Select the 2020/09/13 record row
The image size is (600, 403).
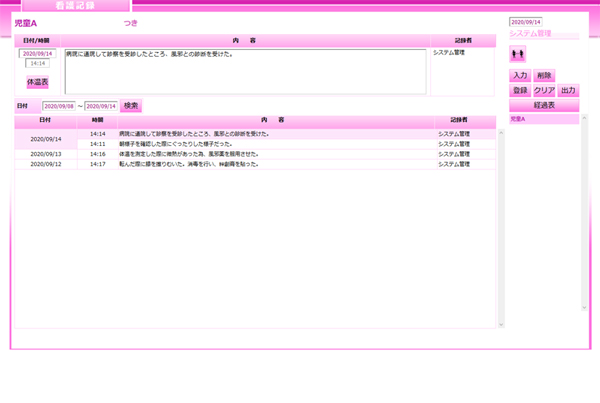click(x=260, y=154)
